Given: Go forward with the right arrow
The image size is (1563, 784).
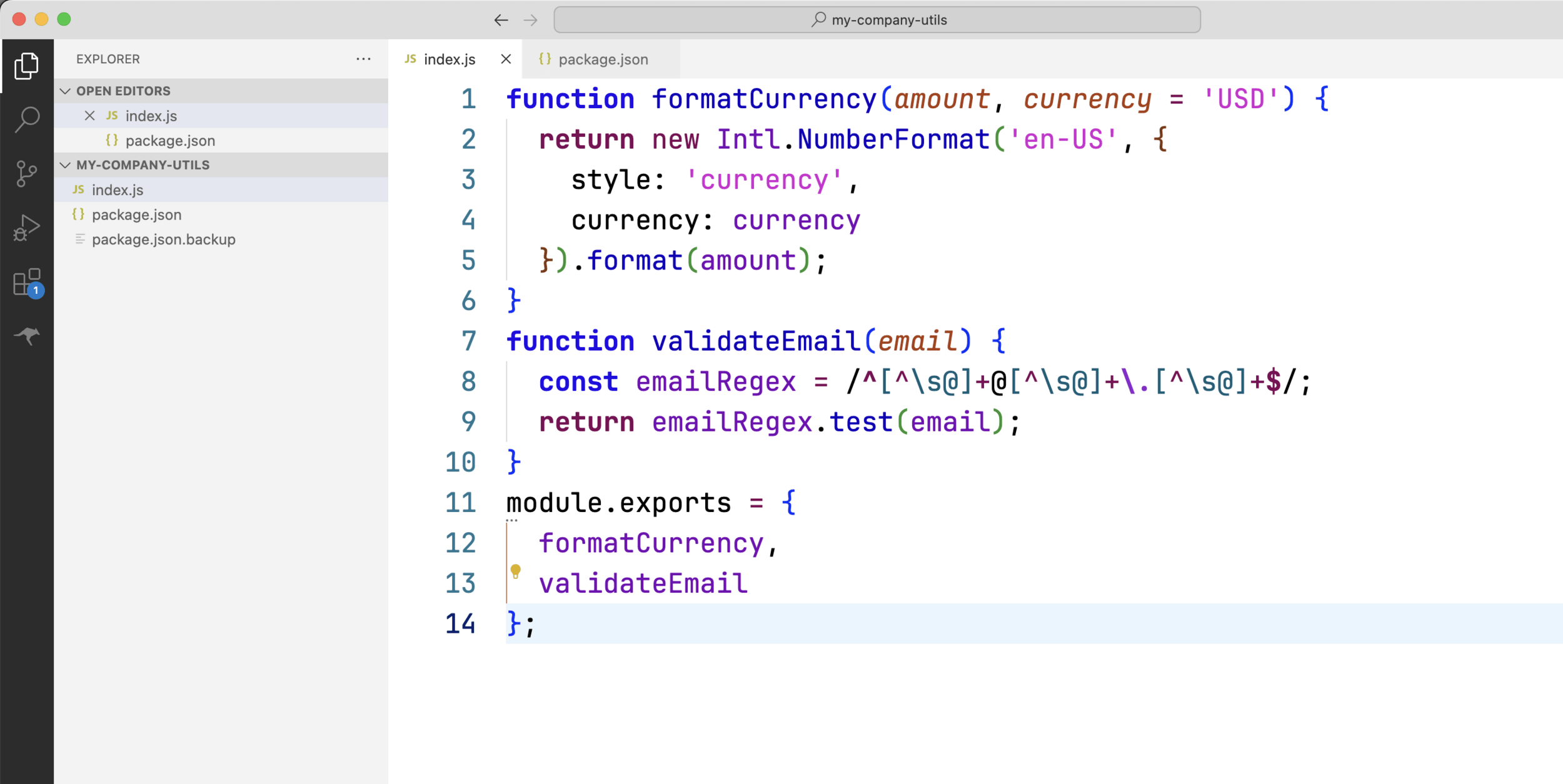Looking at the screenshot, I should point(531,20).
